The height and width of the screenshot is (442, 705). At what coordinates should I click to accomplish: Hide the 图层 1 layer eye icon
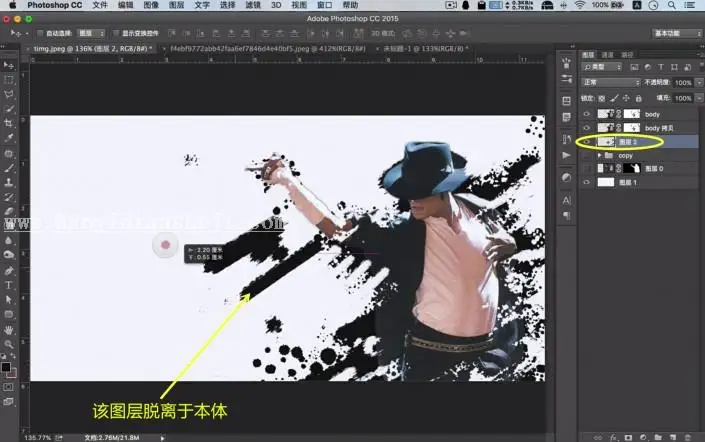click(586, 182)
